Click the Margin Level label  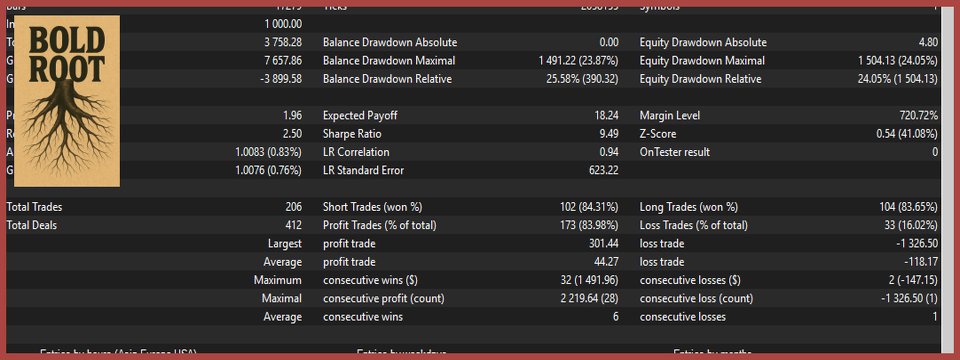(670, 116)
